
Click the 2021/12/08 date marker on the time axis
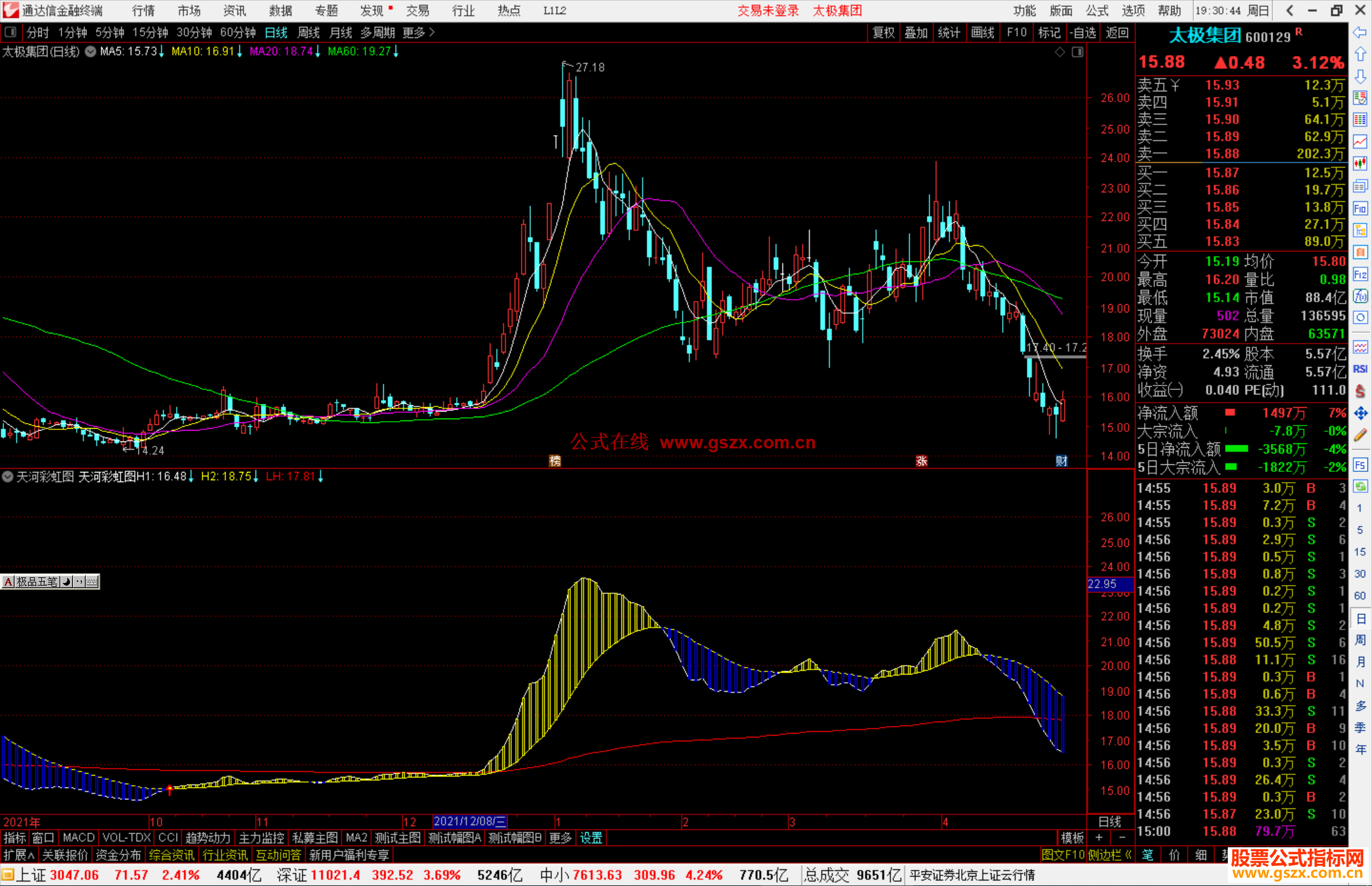[x=469, y=822]
